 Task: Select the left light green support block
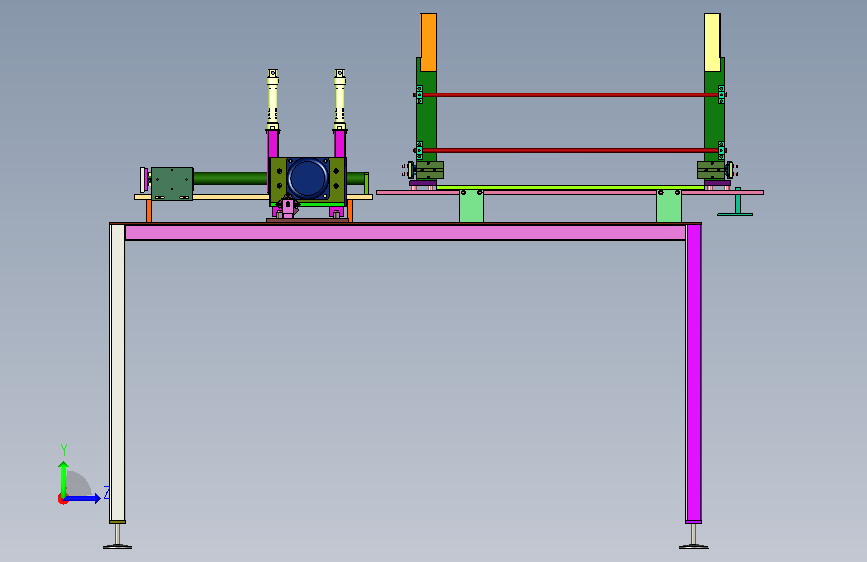click(x=471, y=206)
